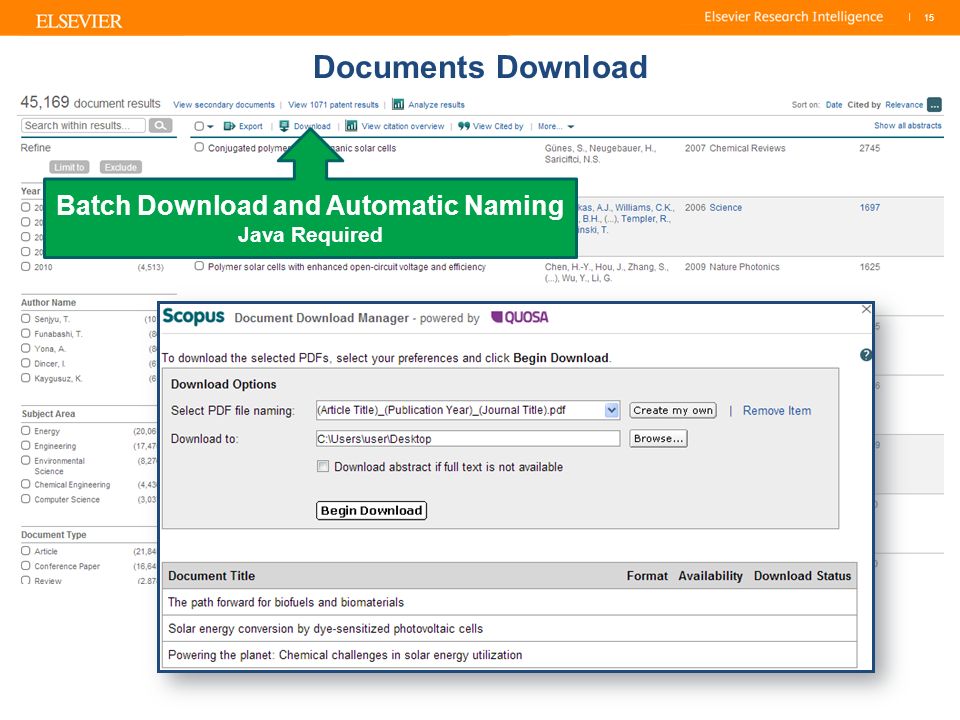The width and height of the screenshot is (960, 720).
Task: Check the 2010 year filter
Action: point(26,266)
